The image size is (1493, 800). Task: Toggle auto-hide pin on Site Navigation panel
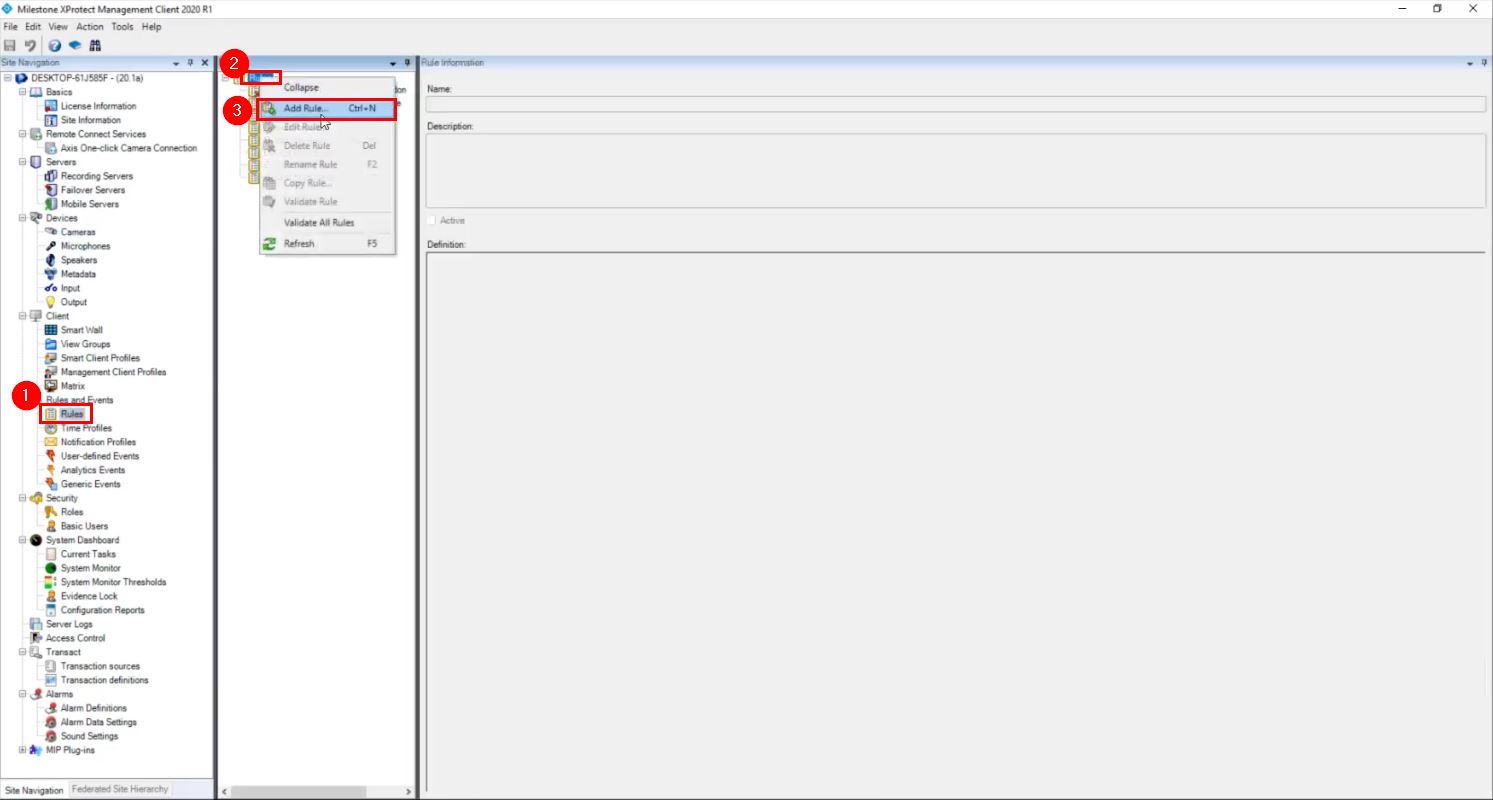point(189,61)
